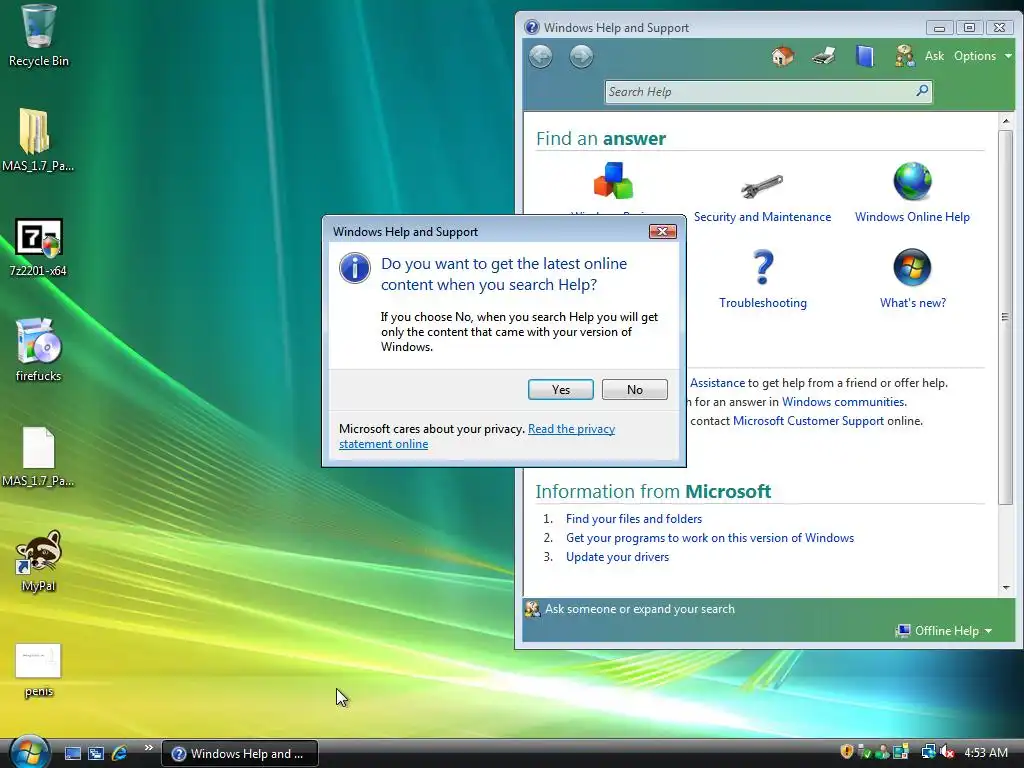Click Help window title bar icon

click(x=532, y=27)
